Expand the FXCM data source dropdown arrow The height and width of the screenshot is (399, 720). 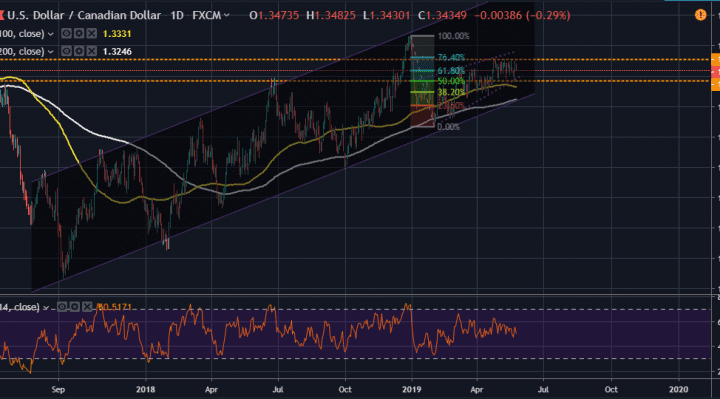pos(226,16)
